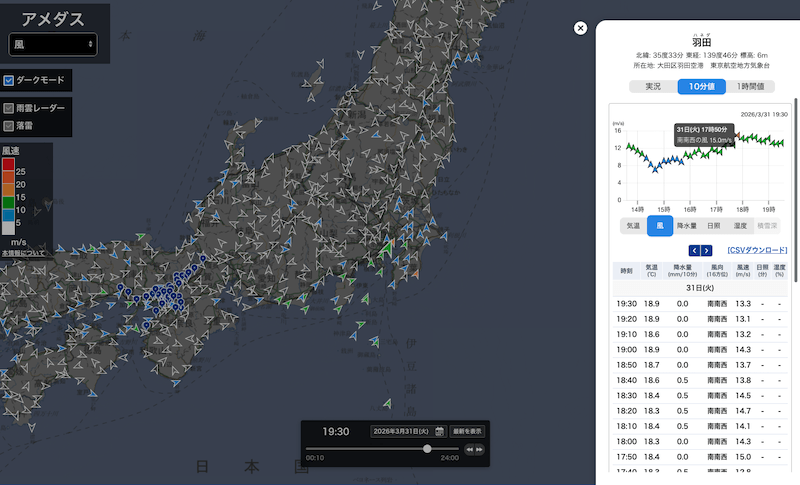Open the calendar date picker icon
This screenshot has width=800, height=485.
coord(439,431)
